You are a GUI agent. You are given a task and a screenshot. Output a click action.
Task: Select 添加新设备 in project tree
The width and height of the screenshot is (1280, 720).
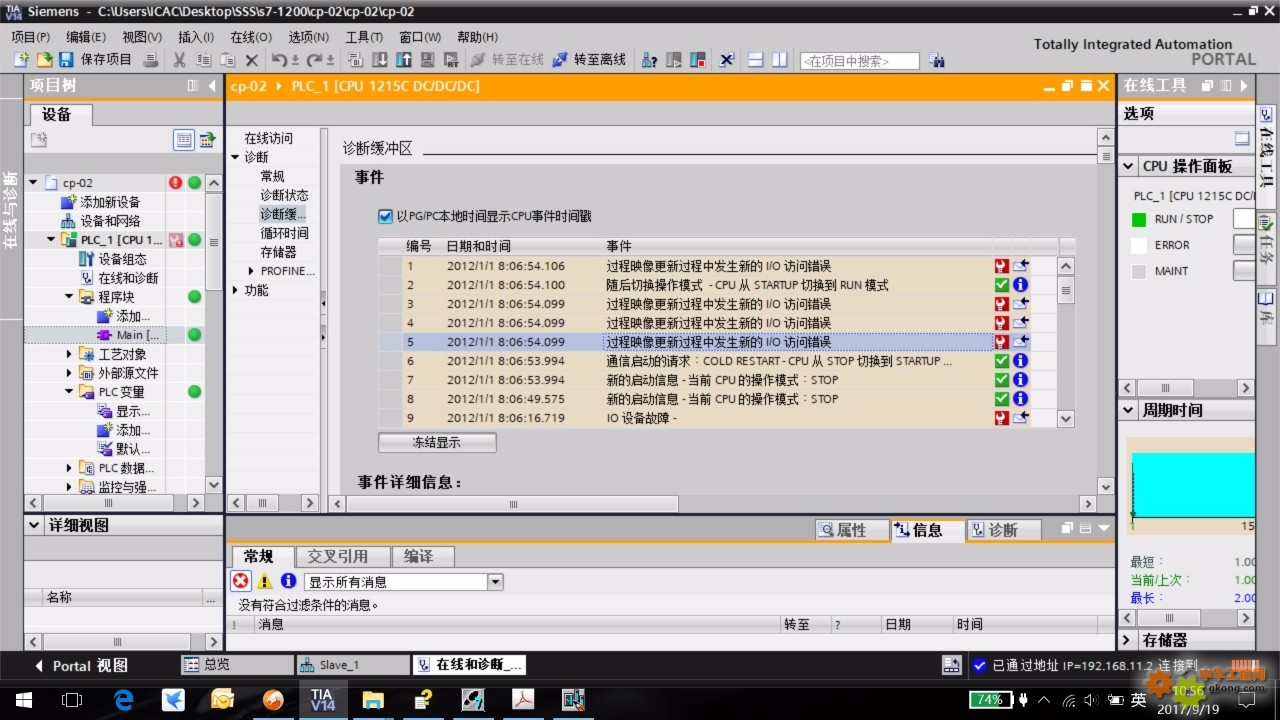coord(110,202)
